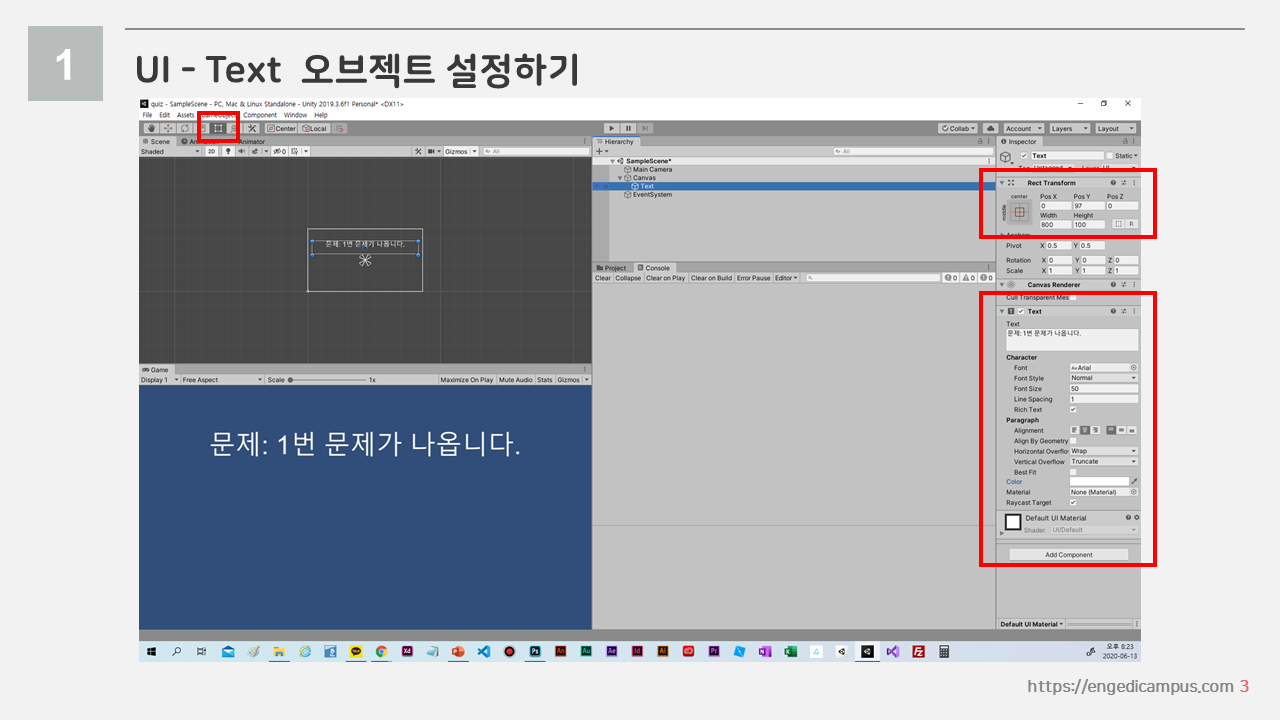The height and width of the screenshot is (720, 1280).
Task: Toggle the Raycast Target checkbox
Action: (1073, 503)
